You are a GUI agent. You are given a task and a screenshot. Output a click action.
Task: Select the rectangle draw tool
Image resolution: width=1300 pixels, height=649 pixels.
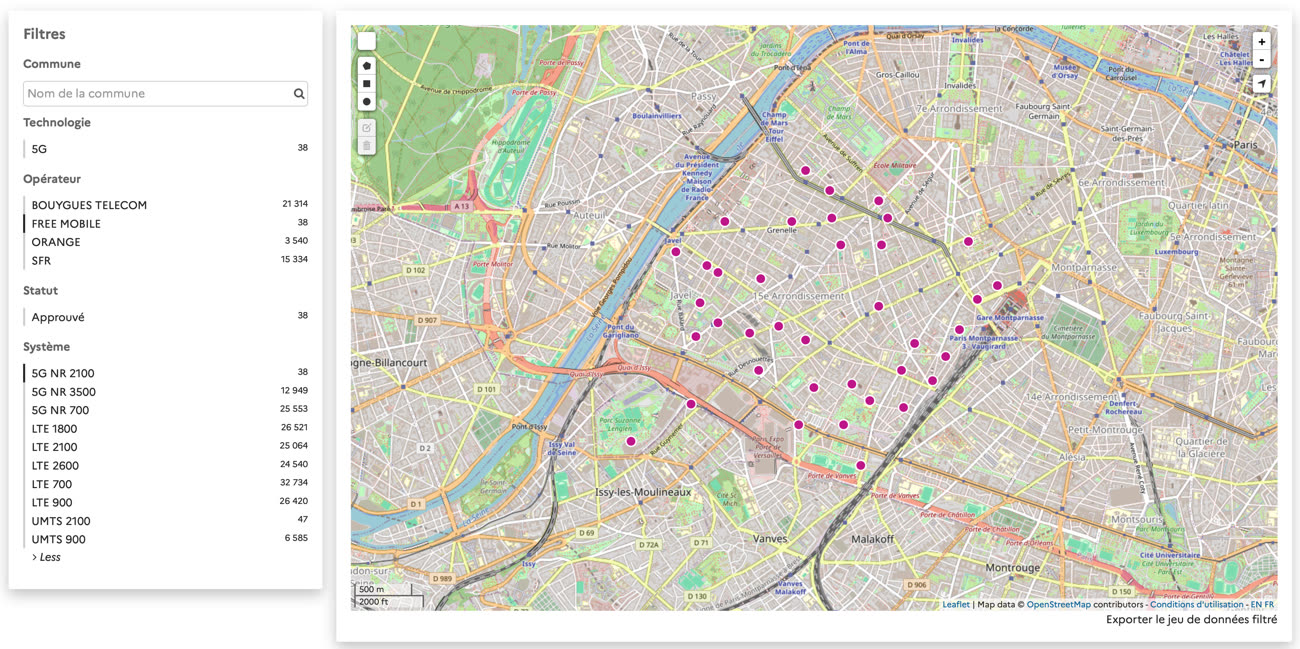click(366, 84)
